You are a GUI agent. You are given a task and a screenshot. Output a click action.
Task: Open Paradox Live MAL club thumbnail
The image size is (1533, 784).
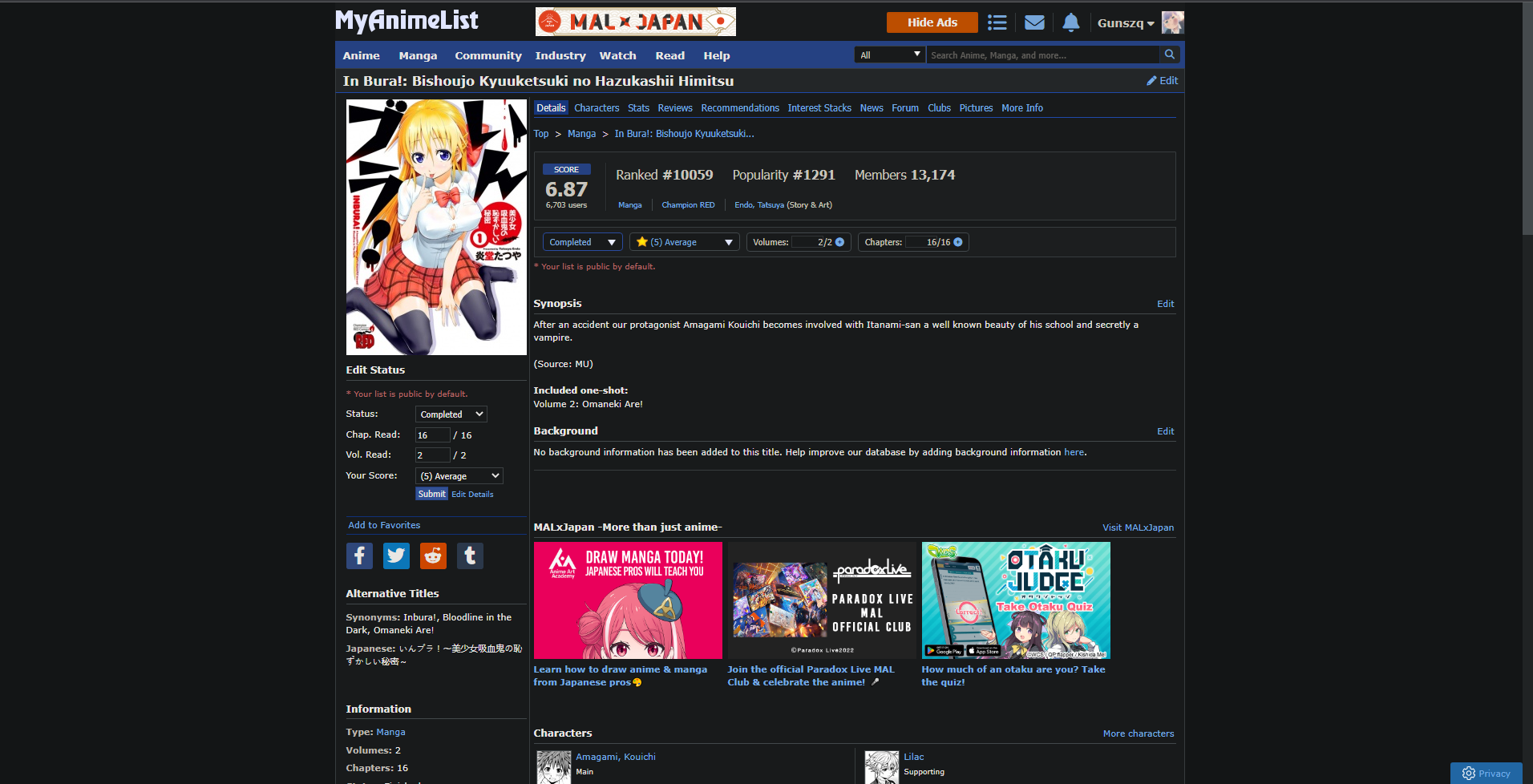[x=822, y=600]
